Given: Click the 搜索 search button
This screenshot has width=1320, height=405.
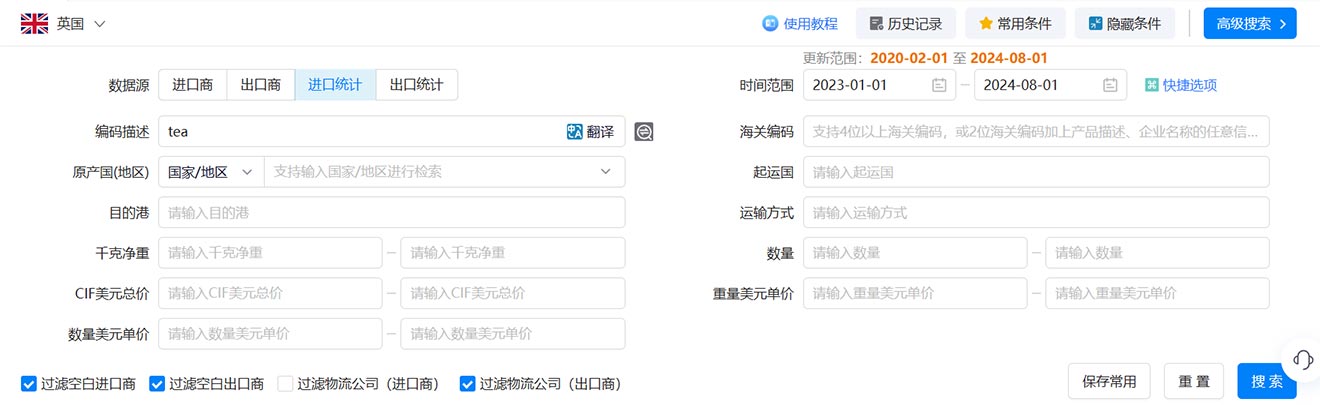Looking at the screenshot, I should [1267, 381].
